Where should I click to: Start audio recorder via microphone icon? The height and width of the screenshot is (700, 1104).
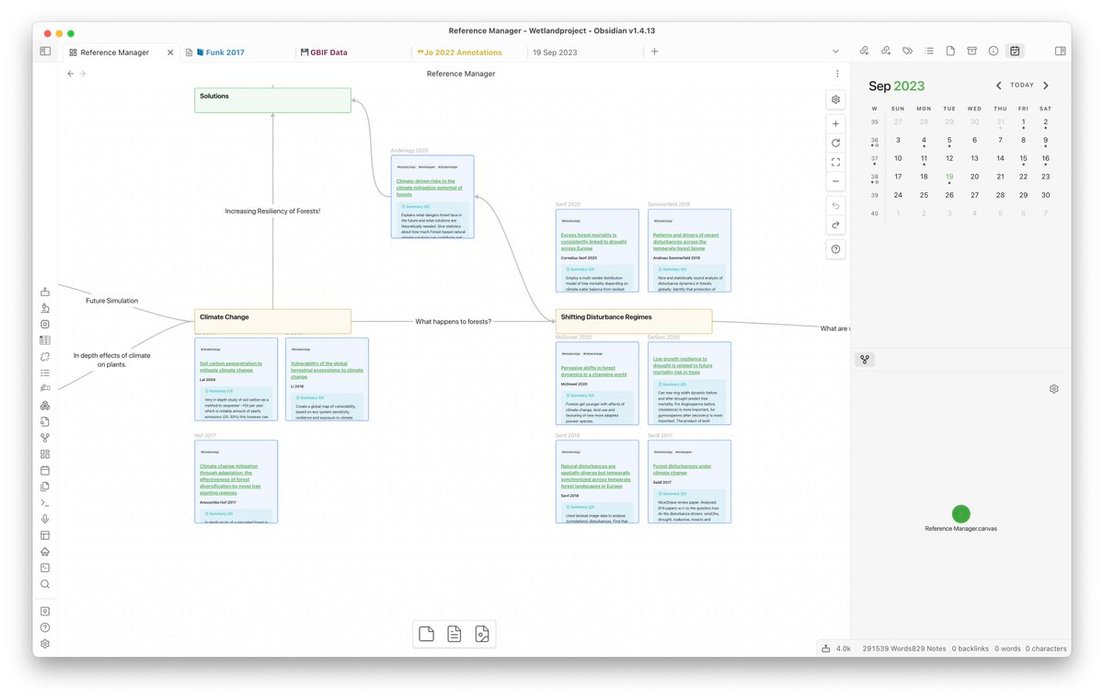(x=45, y=519)
